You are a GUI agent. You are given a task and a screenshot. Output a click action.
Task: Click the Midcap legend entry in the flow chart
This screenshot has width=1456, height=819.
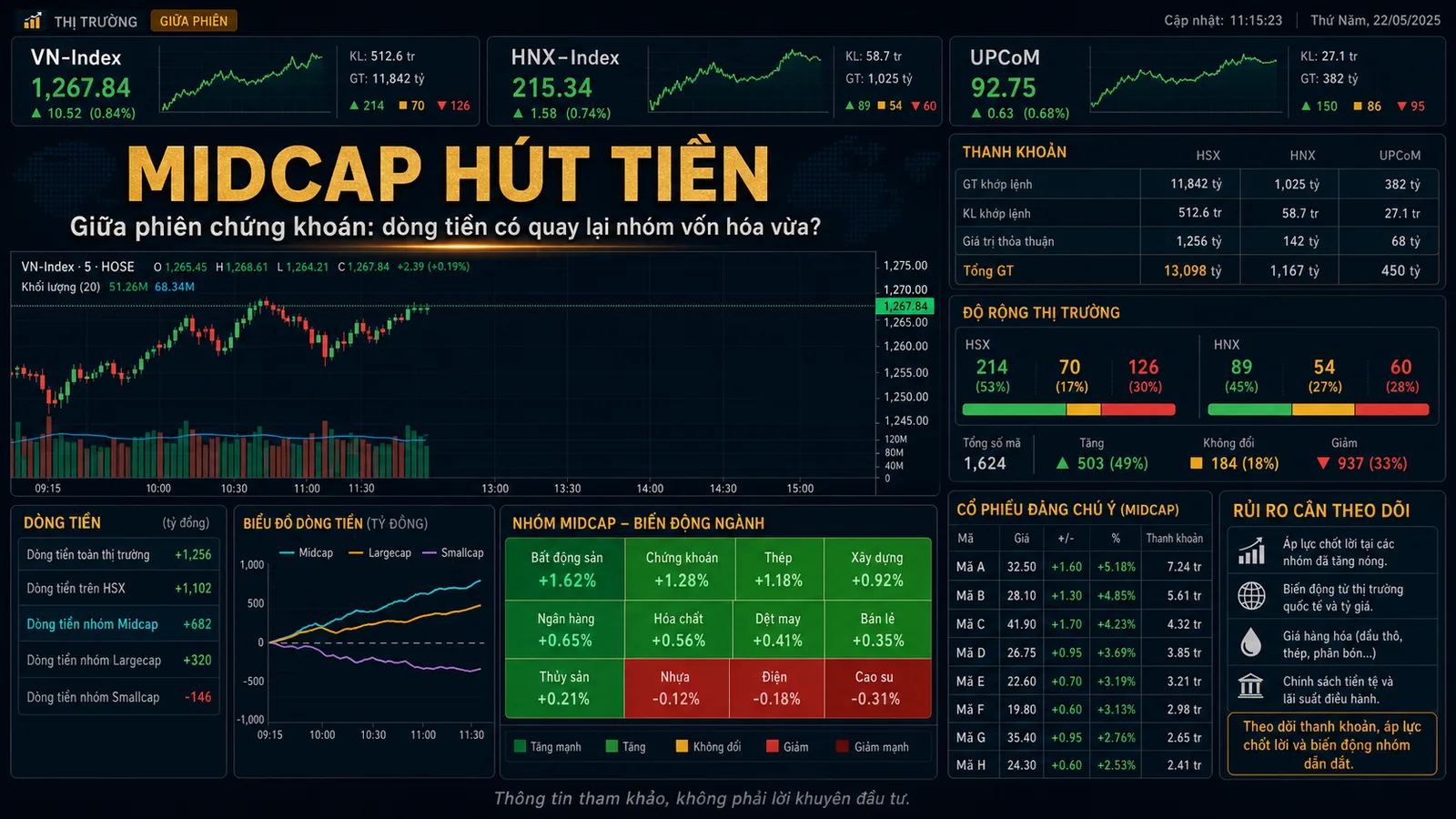(x=307, y=552)
